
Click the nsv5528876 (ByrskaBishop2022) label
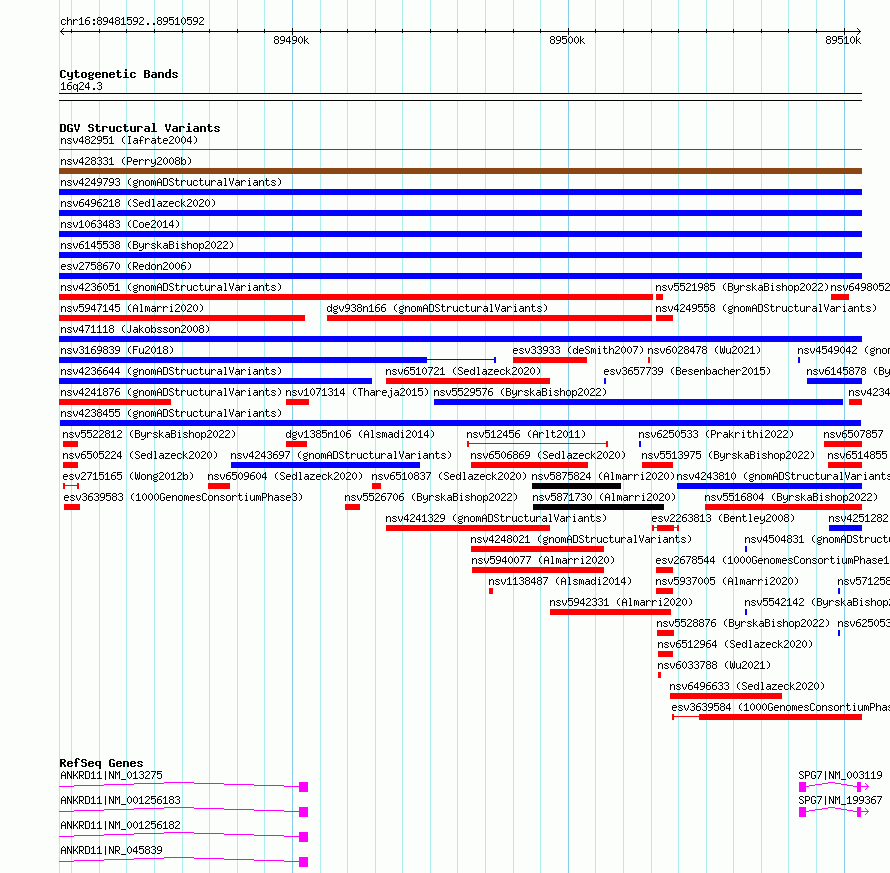(743, 623)
